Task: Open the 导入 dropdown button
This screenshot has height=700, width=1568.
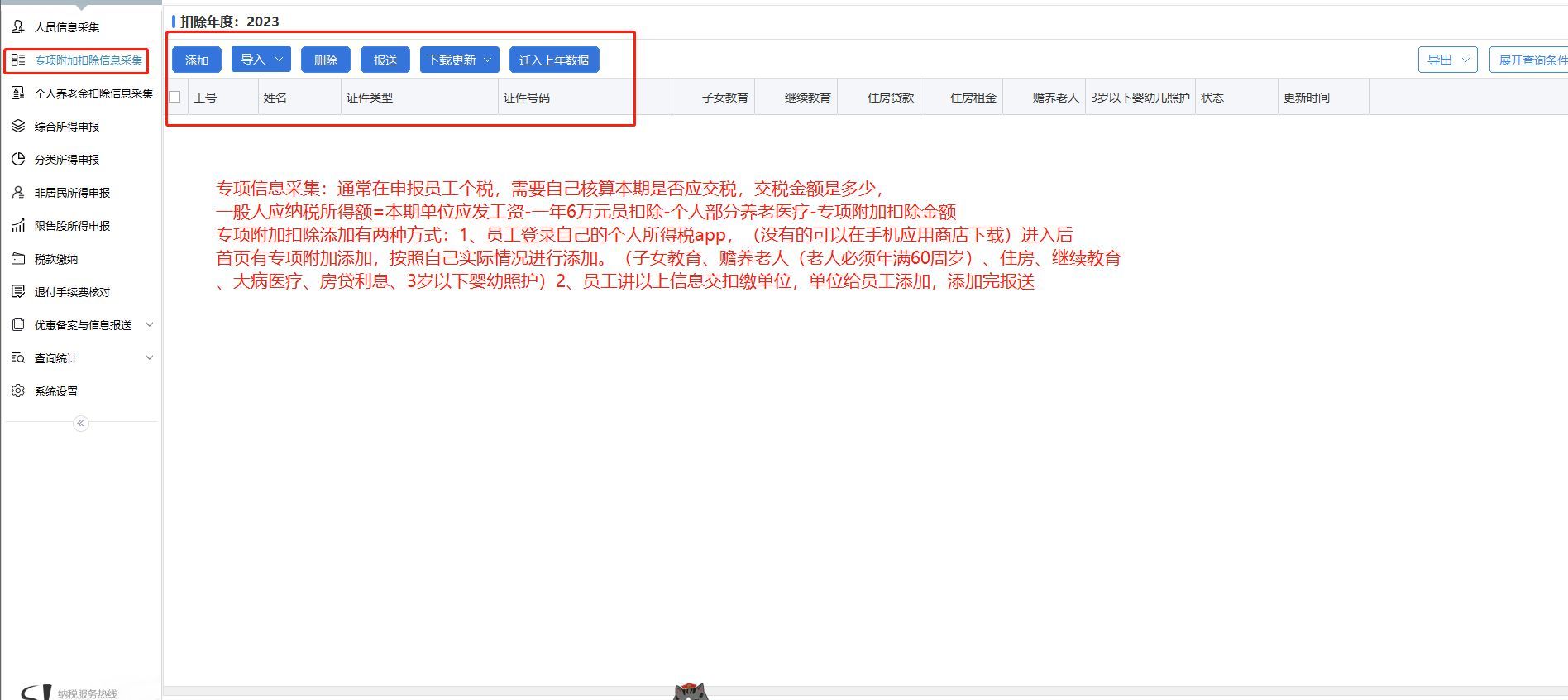Action: [x=261, y=60]
